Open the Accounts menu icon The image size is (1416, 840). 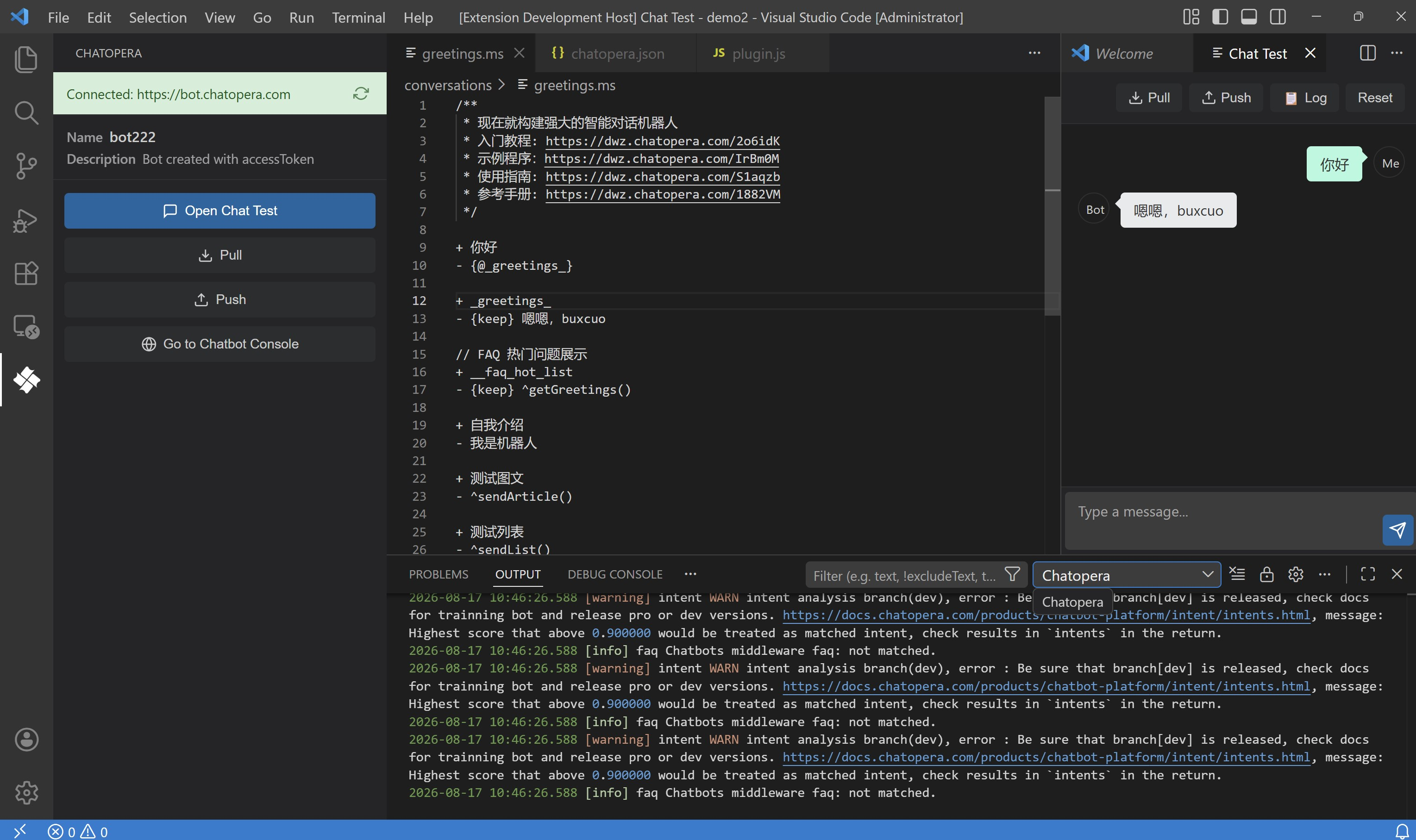(x=26, y=739)
